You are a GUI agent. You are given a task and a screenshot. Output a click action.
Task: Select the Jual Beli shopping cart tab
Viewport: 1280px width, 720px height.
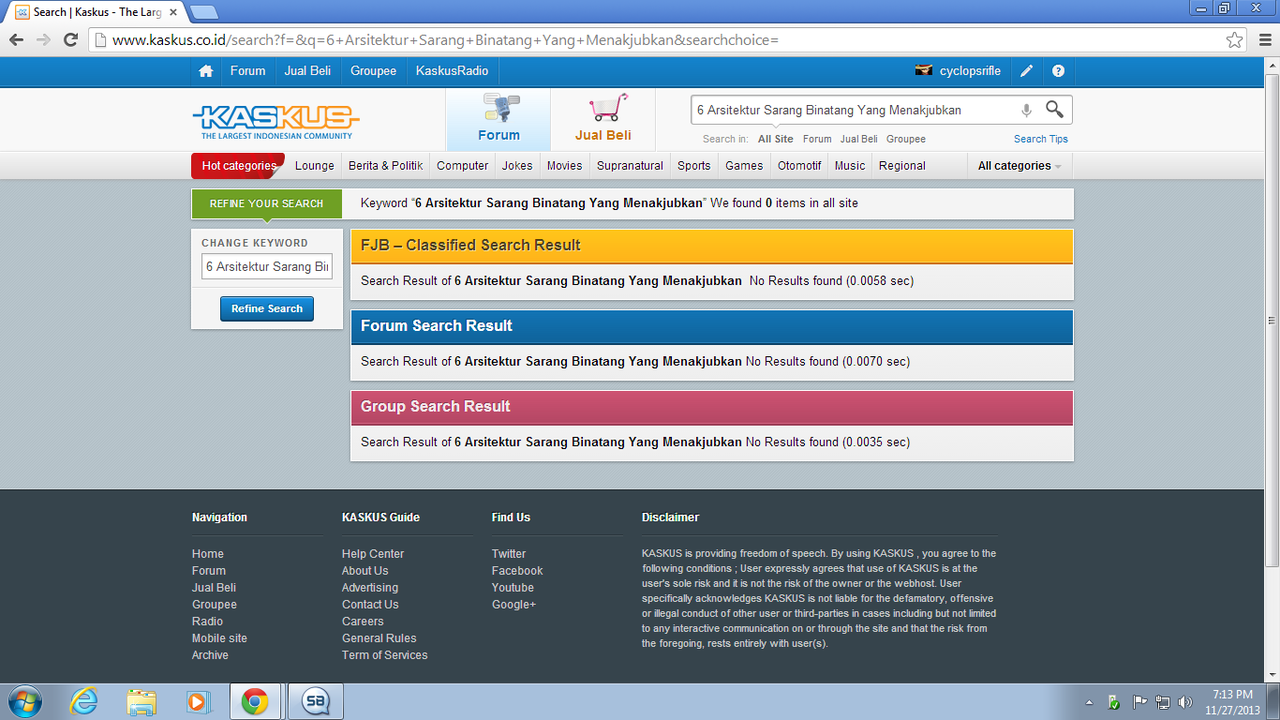(x=603, y=119)
